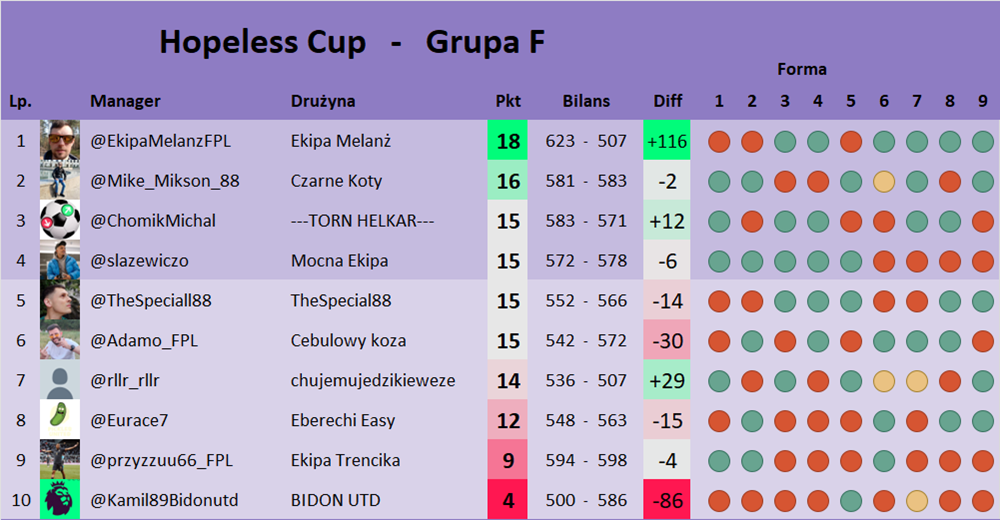Click the gray silhouette avatar for @rllr_rllr
The width and height of the screenshot is (1000, 520).
60,381
